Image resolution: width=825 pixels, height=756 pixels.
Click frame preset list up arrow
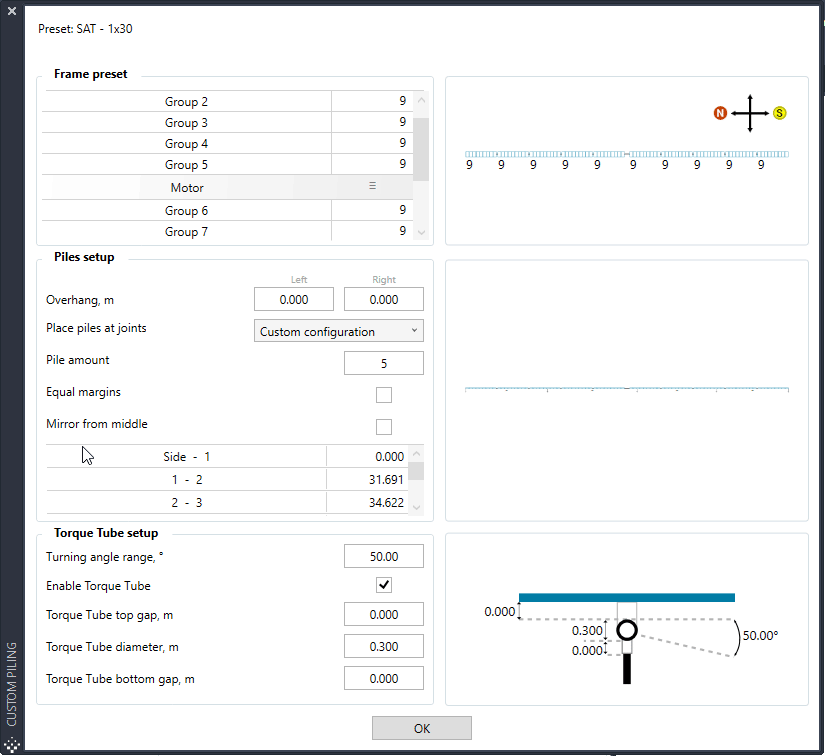(421, 100)
